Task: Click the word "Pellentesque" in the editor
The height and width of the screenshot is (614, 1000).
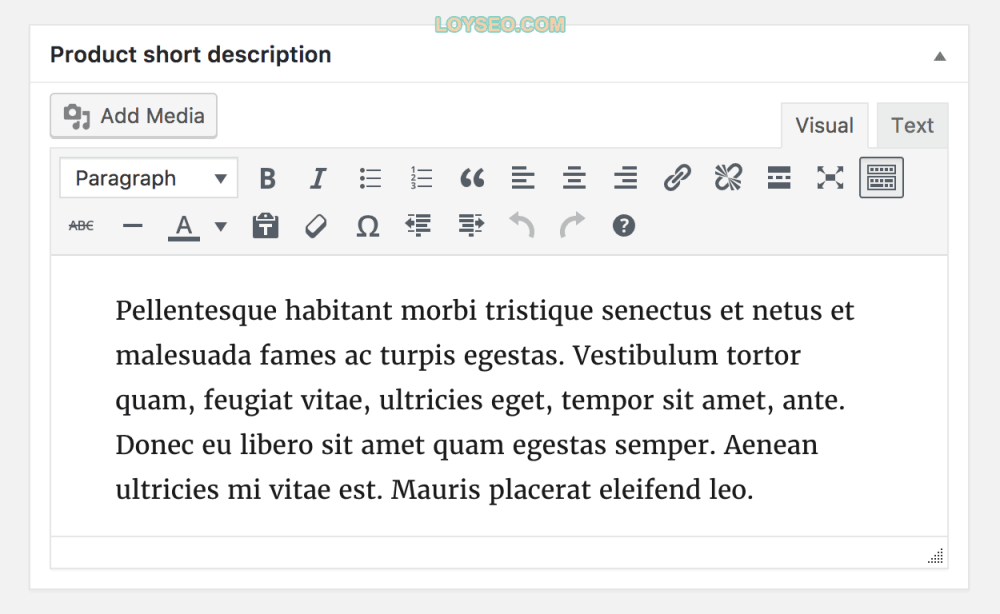Action: click(x=196, y=312)
